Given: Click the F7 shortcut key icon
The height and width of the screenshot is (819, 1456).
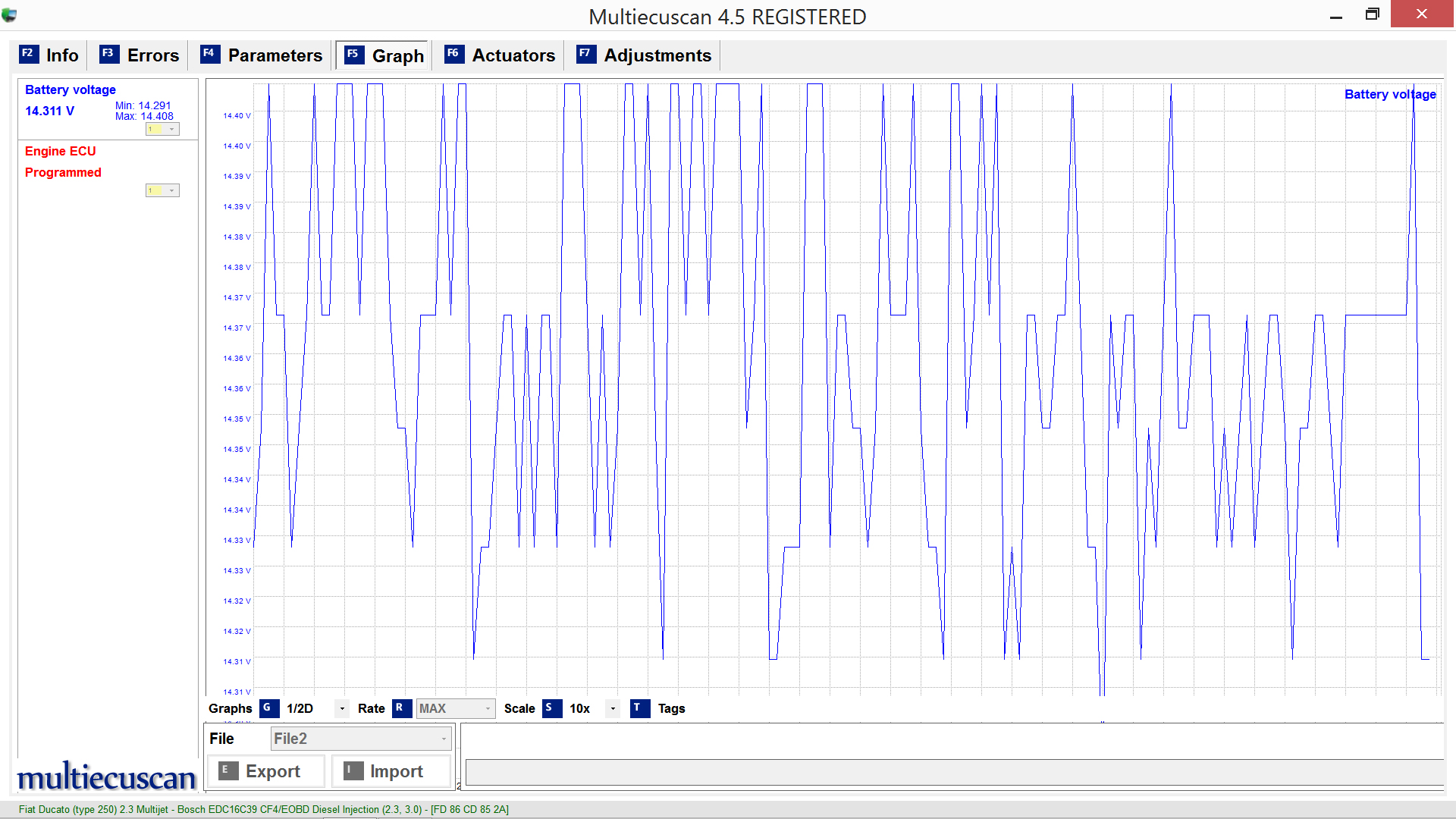Looking at the screenshot, I should click(x=585, y=54).
